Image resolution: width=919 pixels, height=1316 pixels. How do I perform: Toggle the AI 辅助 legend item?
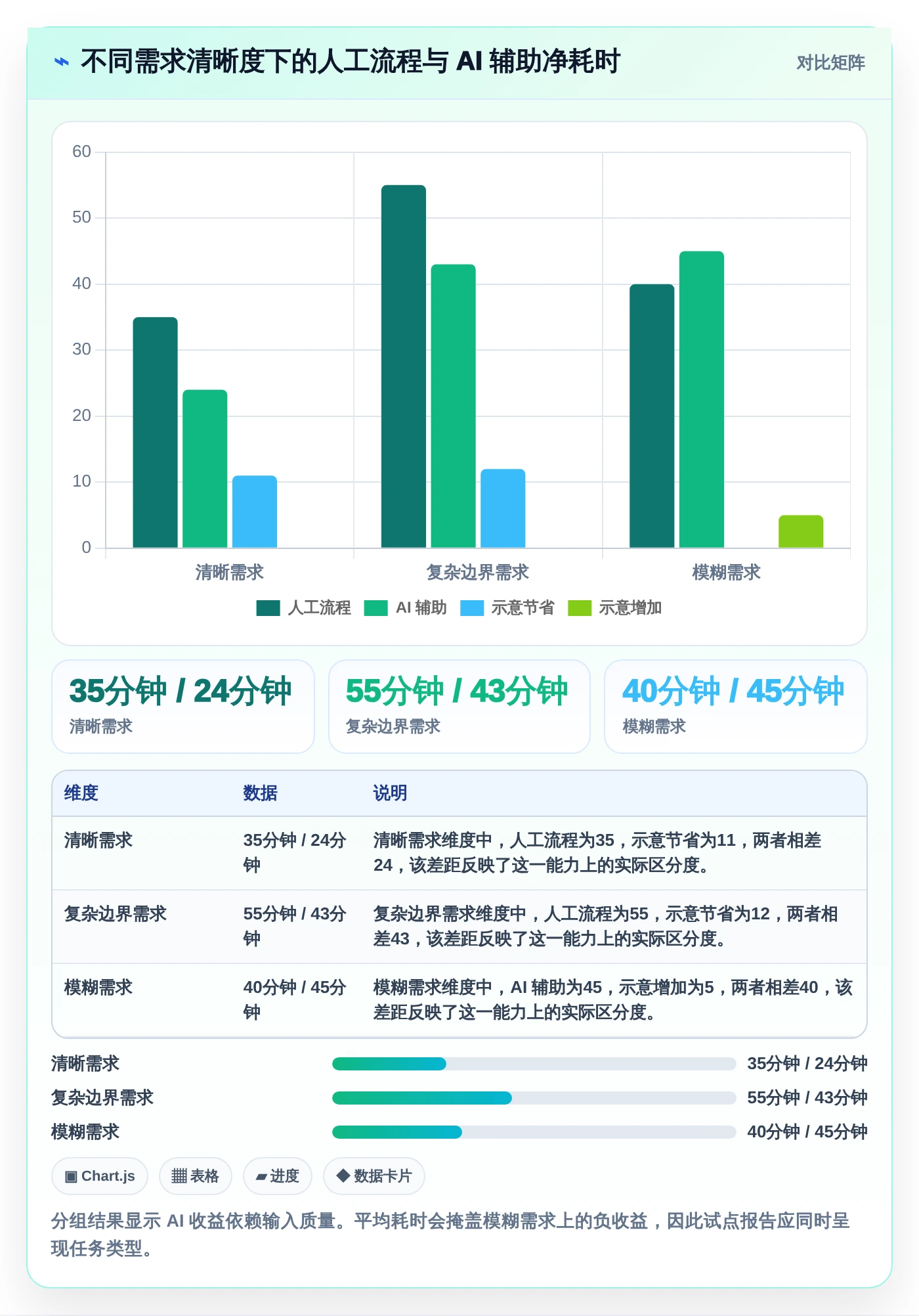405,608
